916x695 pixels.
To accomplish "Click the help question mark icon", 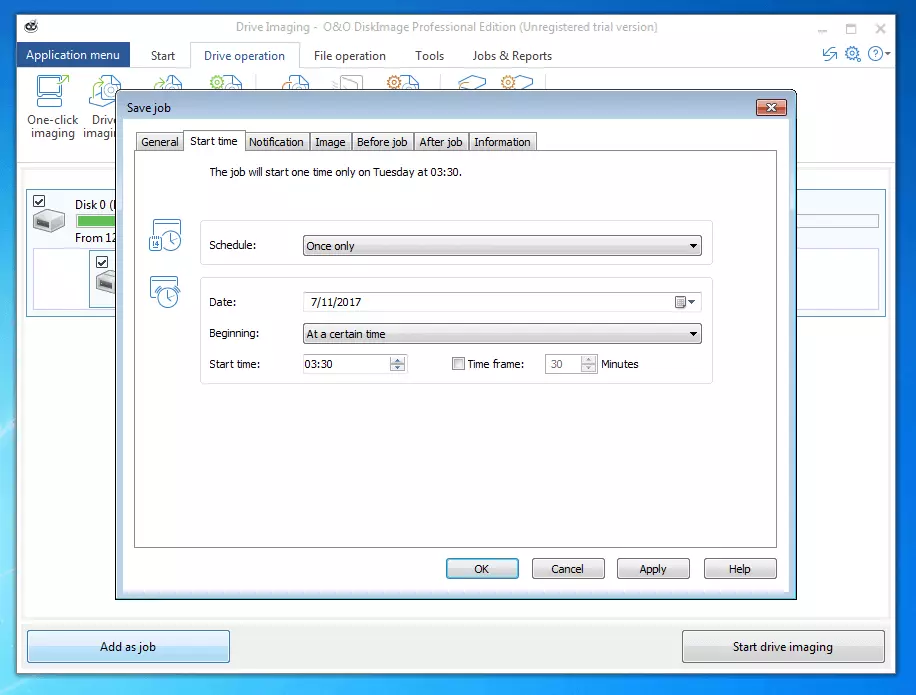I will click(x=875, y=54).
